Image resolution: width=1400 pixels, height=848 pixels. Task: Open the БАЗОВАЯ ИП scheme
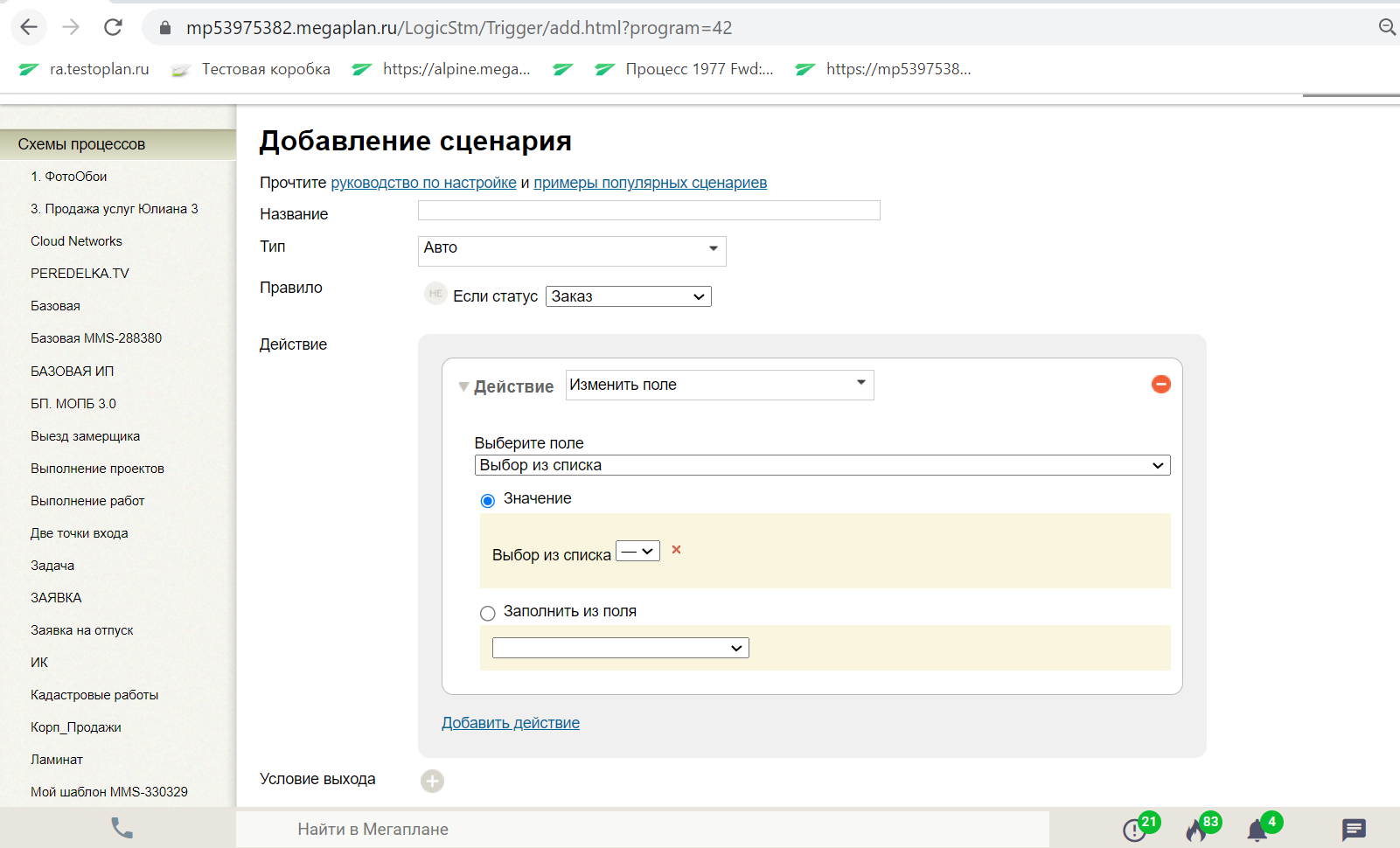pyautogui.click(x=72, y=372)
